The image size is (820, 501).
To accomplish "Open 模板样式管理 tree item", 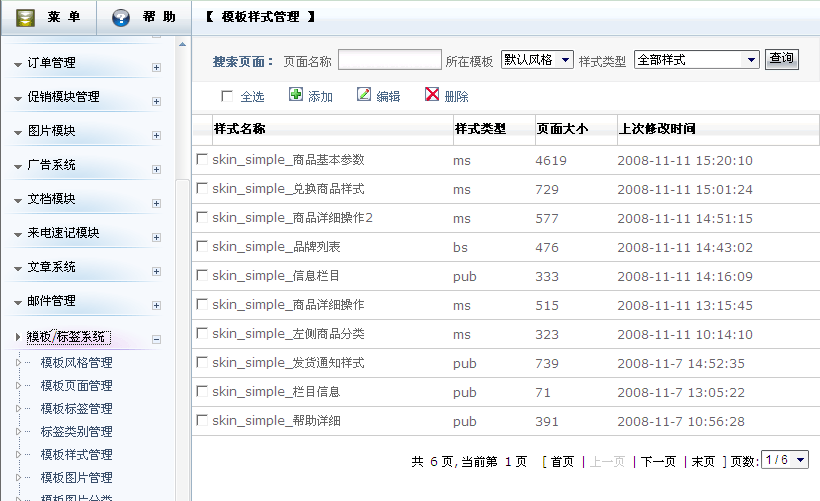I will [x=76, y=454].
